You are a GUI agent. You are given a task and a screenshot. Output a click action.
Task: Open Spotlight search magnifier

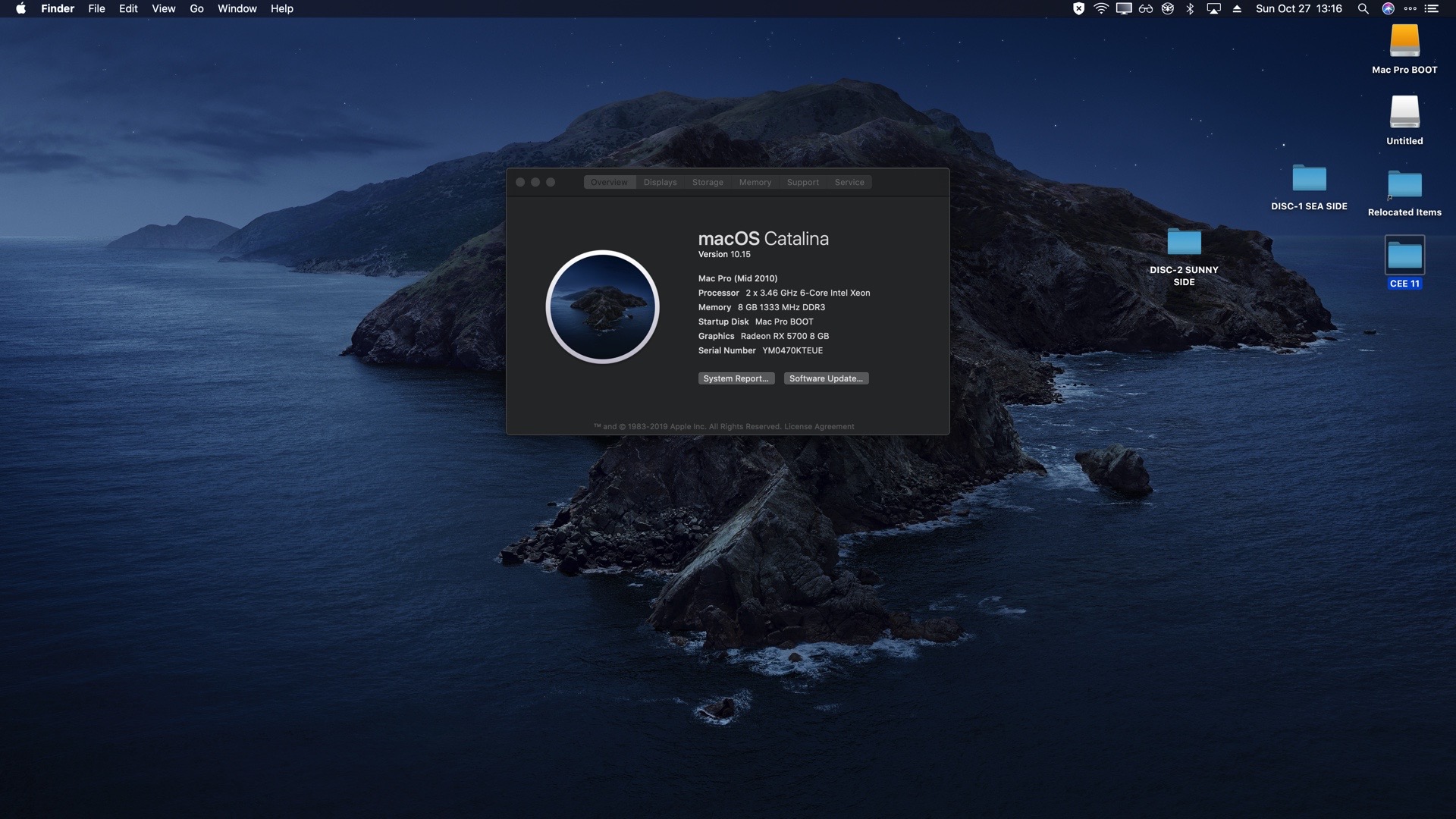[1363, 8]
